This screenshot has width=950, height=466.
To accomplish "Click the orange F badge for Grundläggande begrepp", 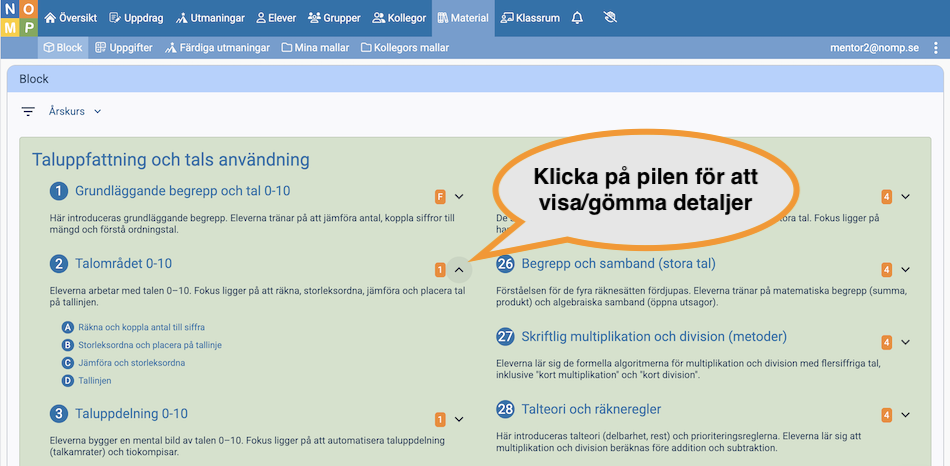I will click(440, 197).
